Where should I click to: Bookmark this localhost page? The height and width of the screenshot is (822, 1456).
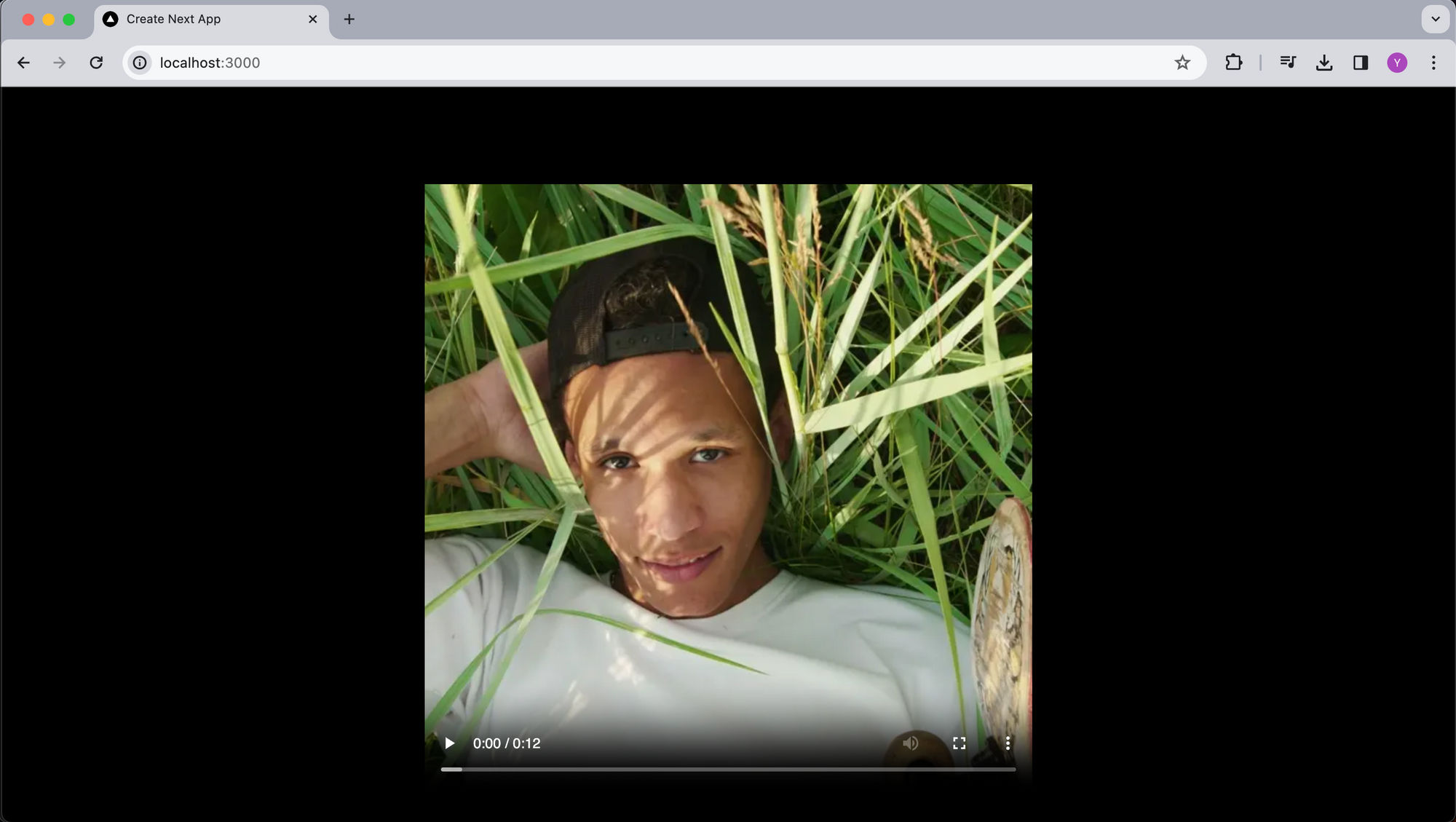[1184, 63]
